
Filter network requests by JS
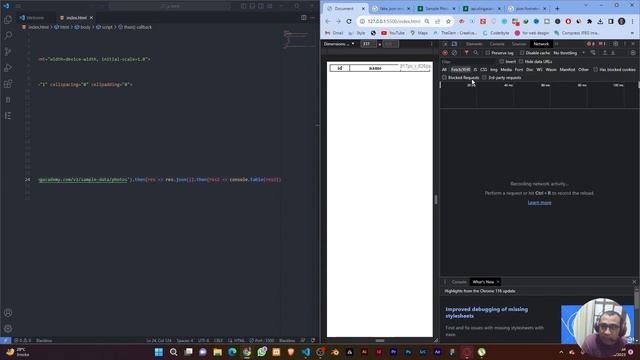pos(476,70)
